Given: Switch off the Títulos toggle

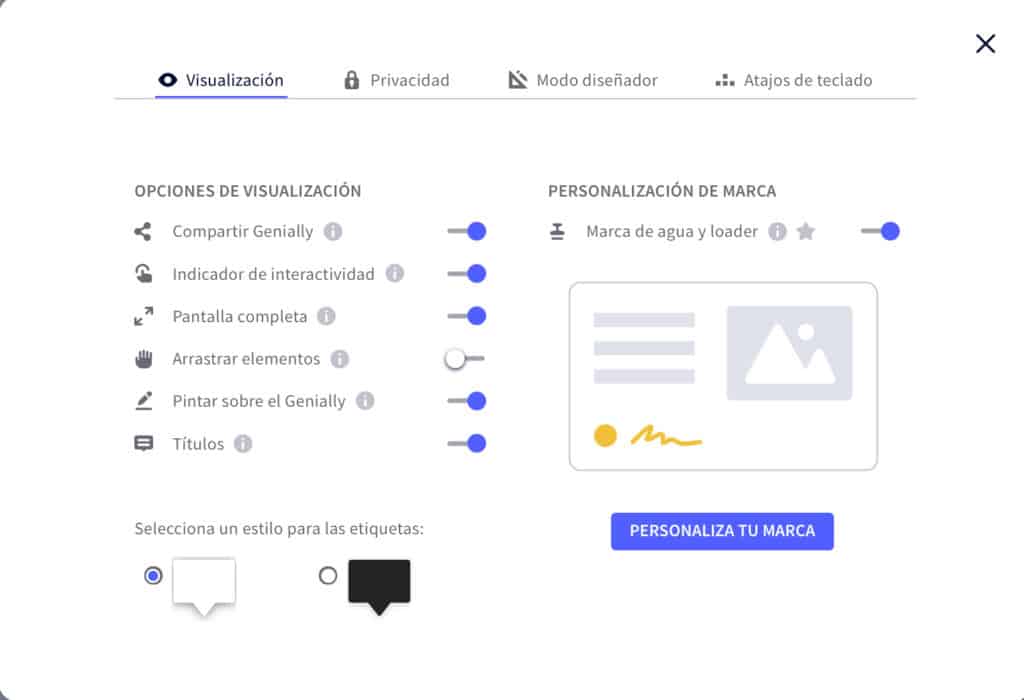Looking at the screenshot, I should 466,443.
